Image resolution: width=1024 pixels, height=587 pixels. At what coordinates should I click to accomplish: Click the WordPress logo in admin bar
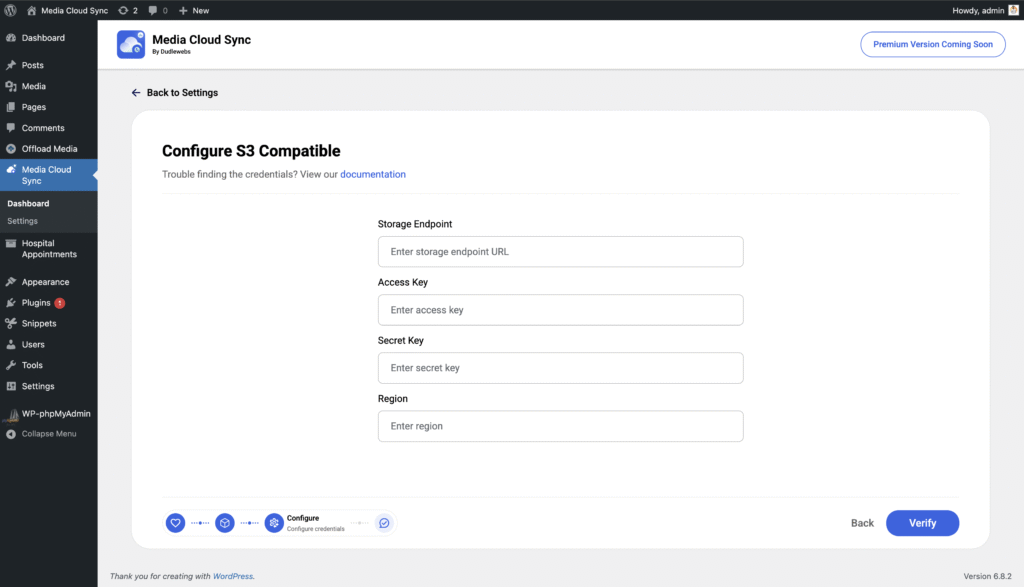pyautogui.click(x=11, y=10)
